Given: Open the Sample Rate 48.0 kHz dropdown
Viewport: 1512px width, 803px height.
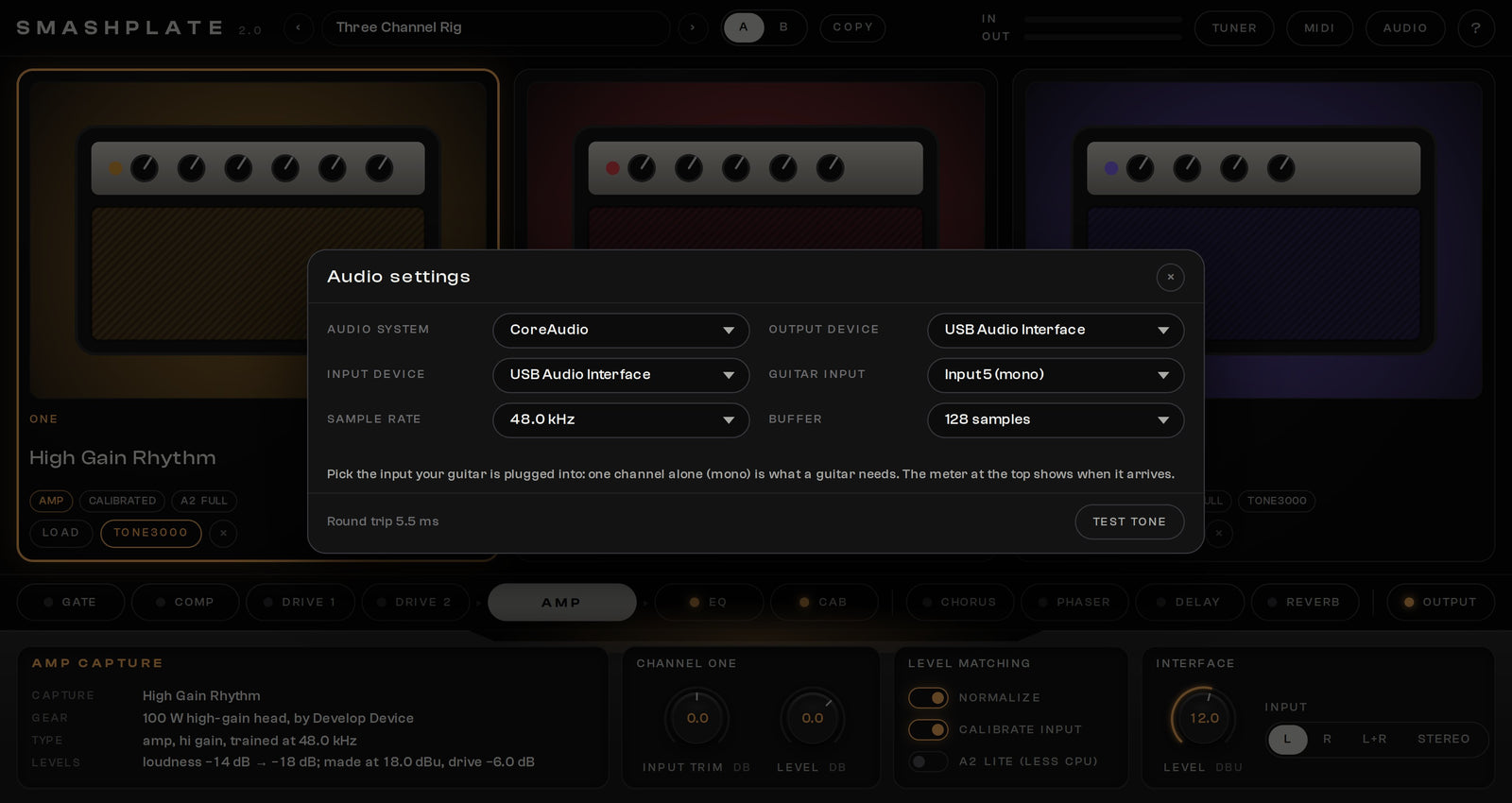Looking at the screenshot, I should click(x=621, y=420).
